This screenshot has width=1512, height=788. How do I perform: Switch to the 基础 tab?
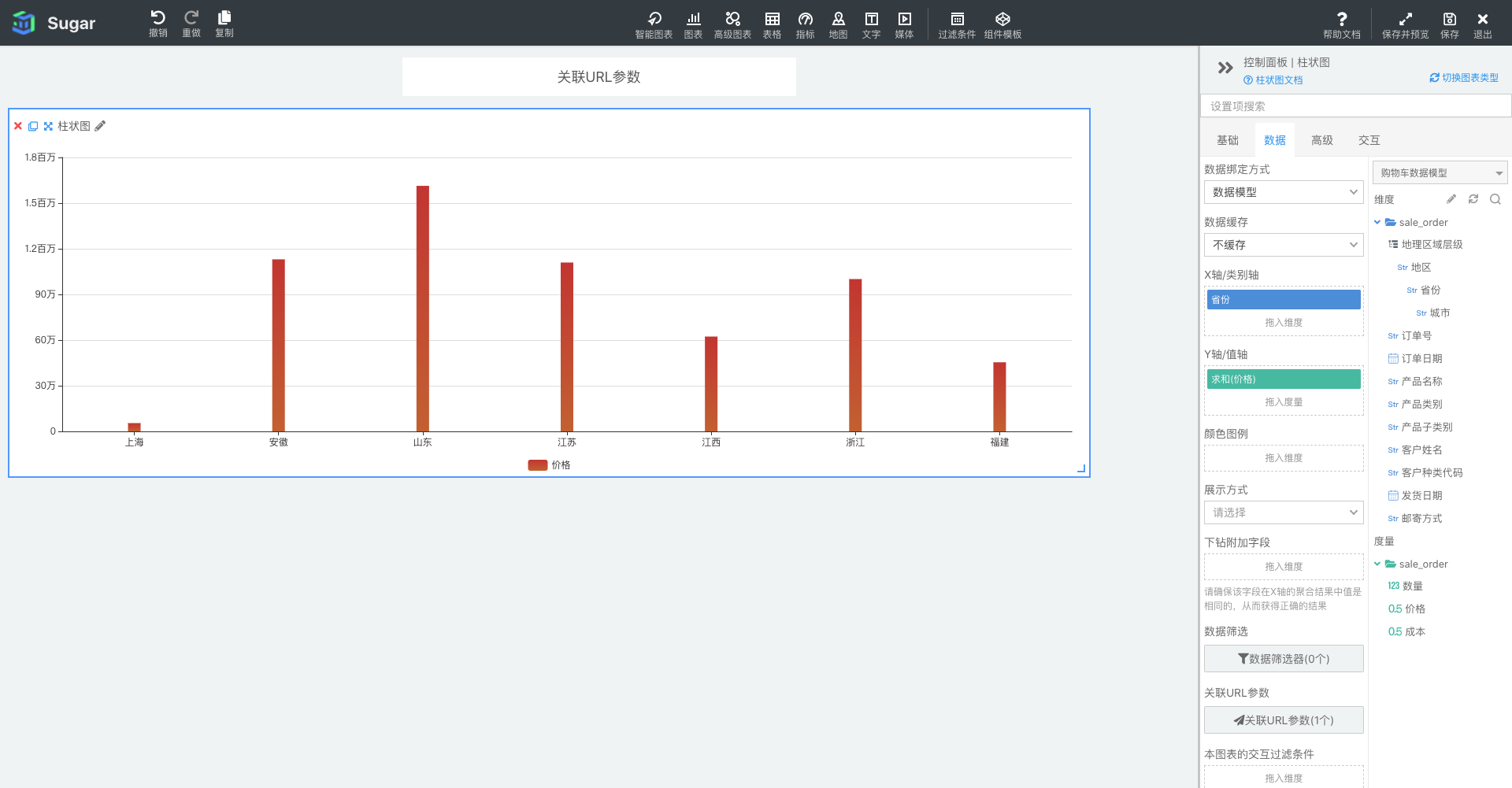pyautogui.click(x=1228, y=140)
